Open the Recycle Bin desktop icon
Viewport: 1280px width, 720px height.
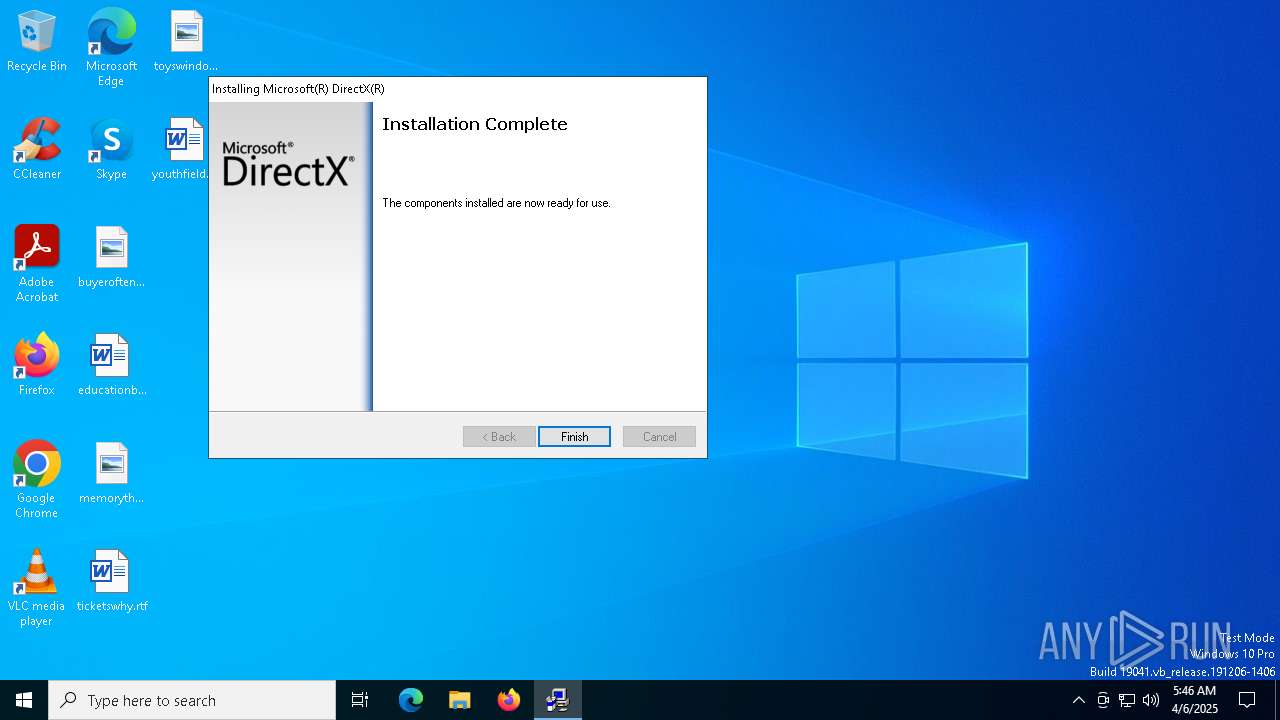point(37,42)
